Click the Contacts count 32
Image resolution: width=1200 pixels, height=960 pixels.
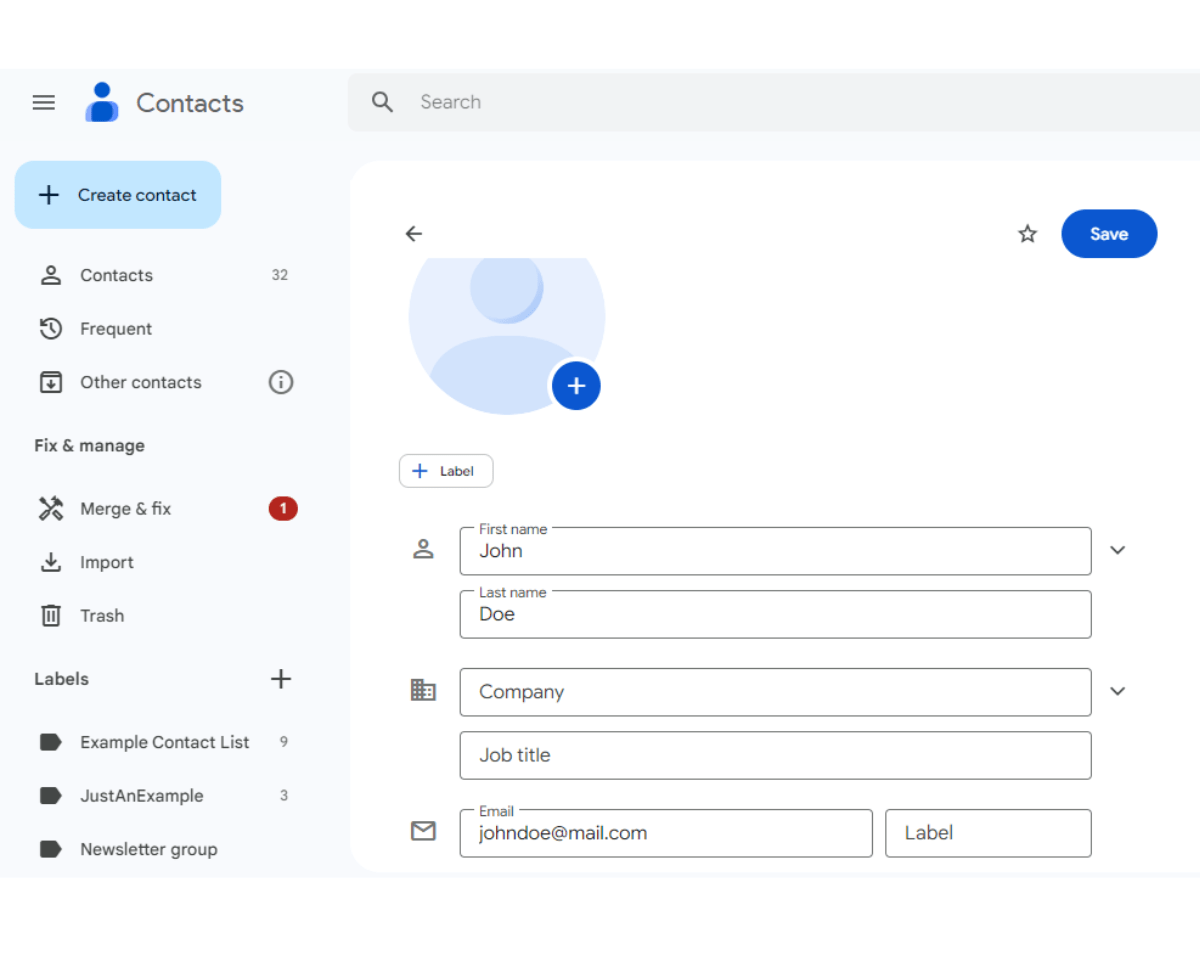[x=280, y=275]
